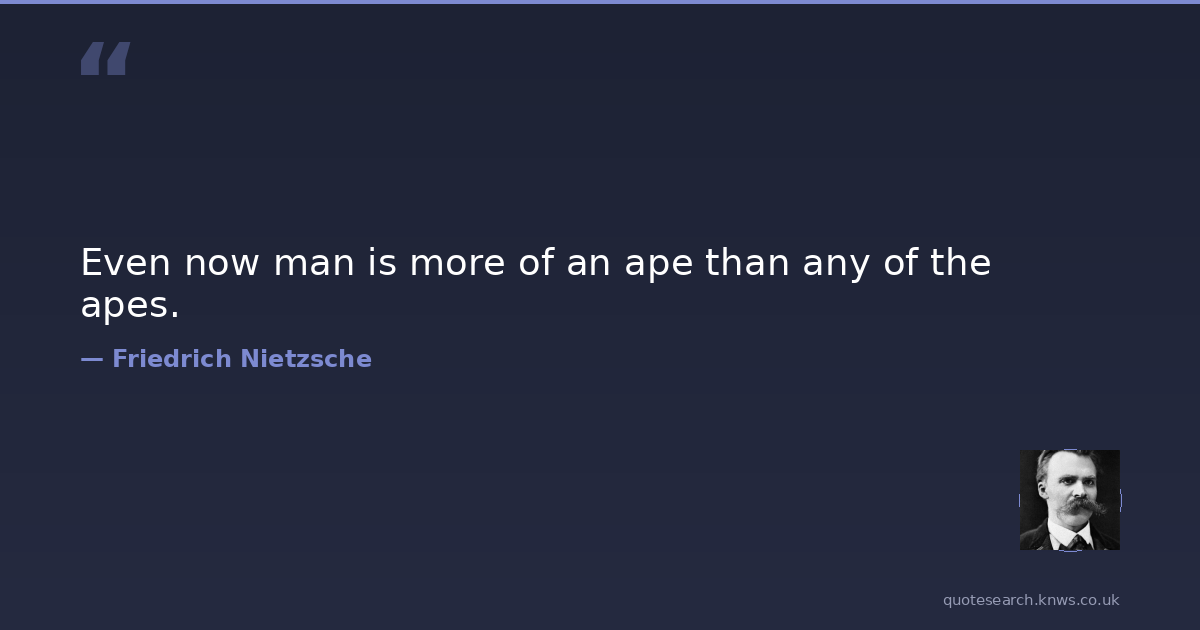Click the word "ape" in the first line
1200x630 pixels.
659,265
